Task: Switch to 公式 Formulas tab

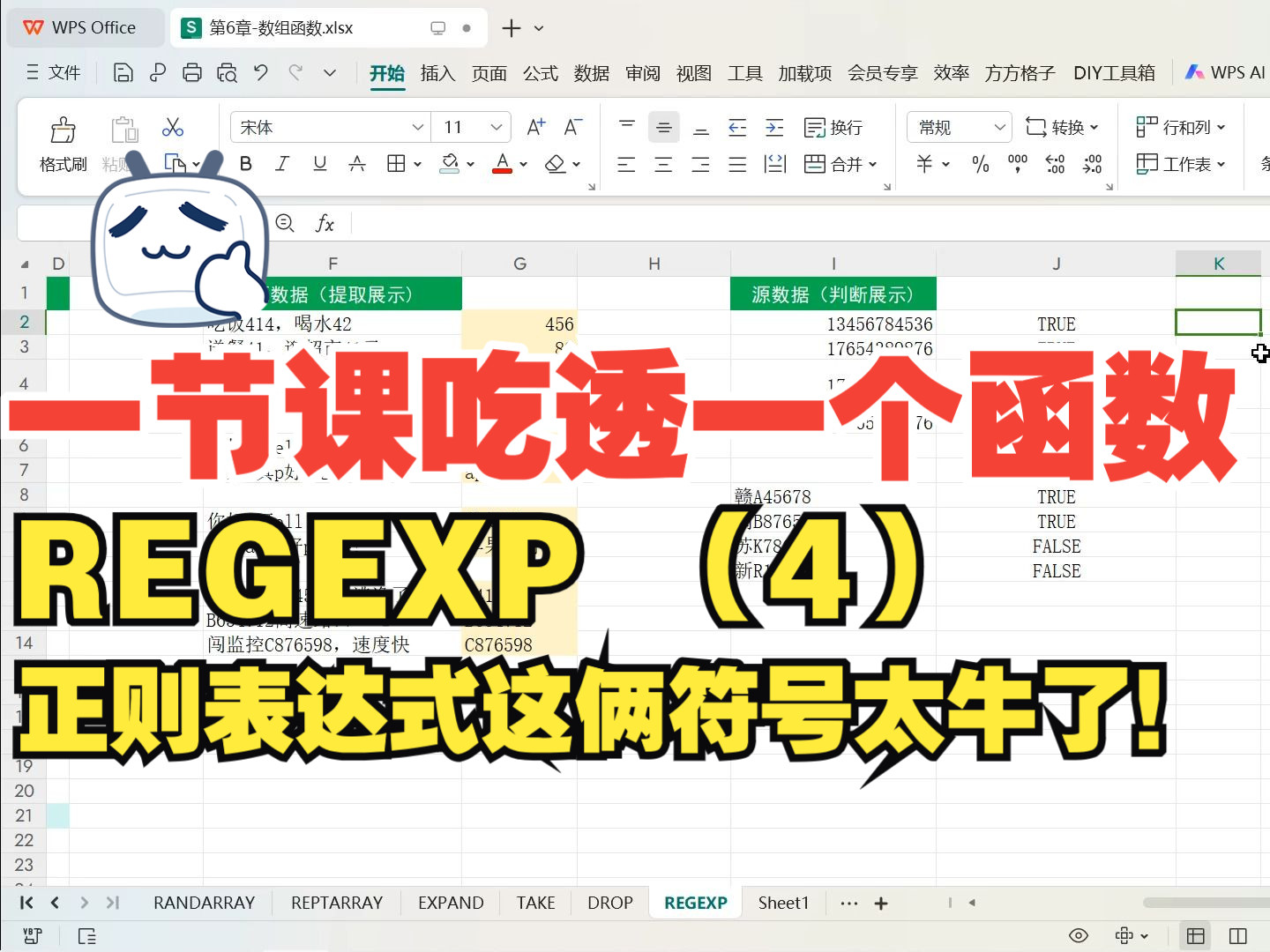Action: [x=540, y=73]
